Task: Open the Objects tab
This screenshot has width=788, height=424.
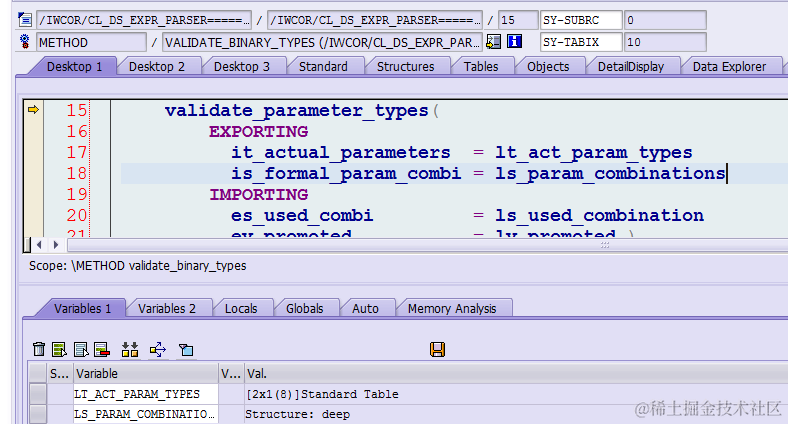Action: pyautogui.click(x=548, y=67)
